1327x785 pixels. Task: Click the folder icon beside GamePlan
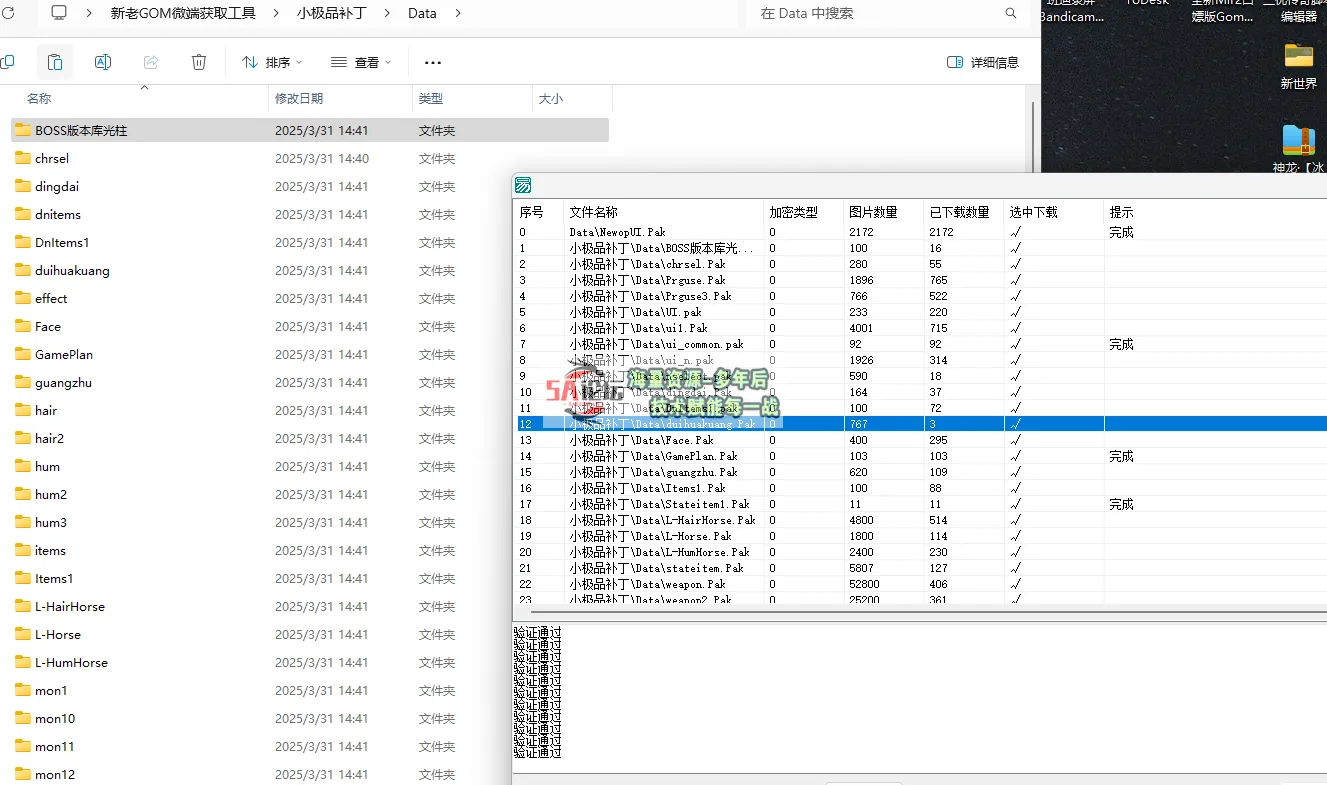(x=23, y=354)
